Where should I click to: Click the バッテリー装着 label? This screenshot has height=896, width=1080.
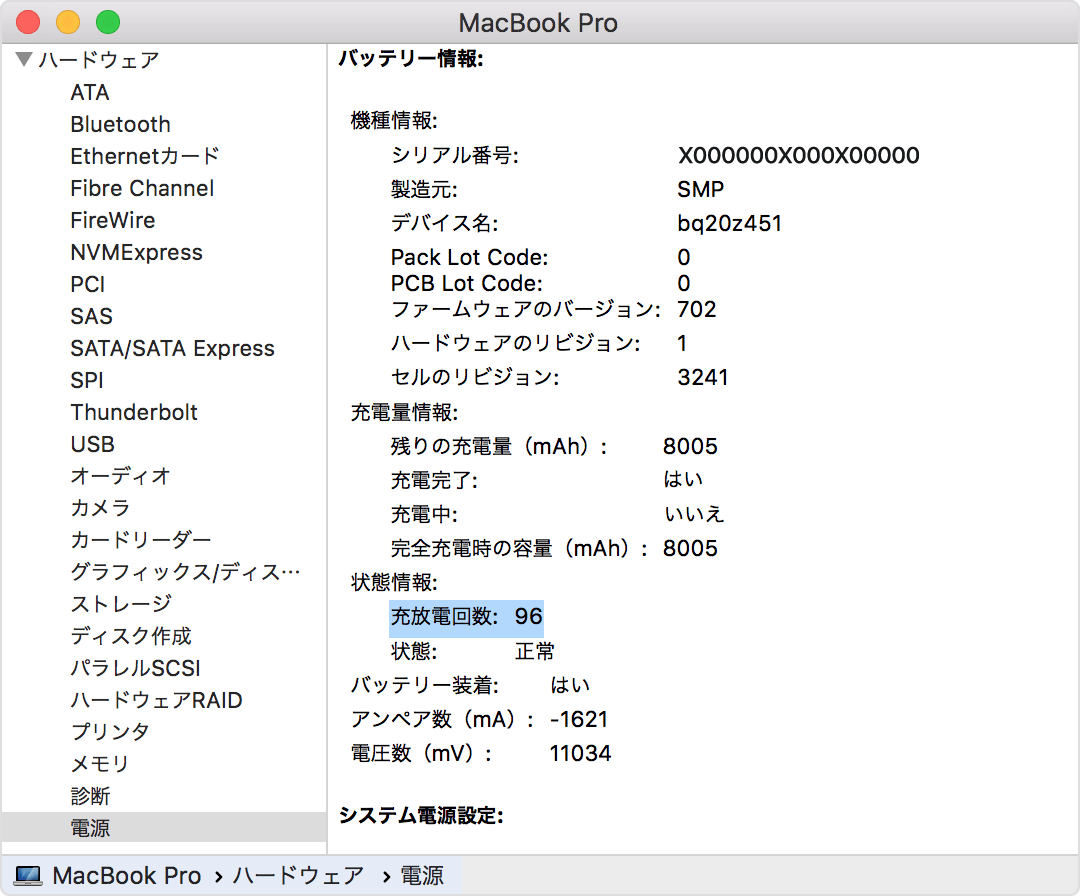[x=425, y=685]
